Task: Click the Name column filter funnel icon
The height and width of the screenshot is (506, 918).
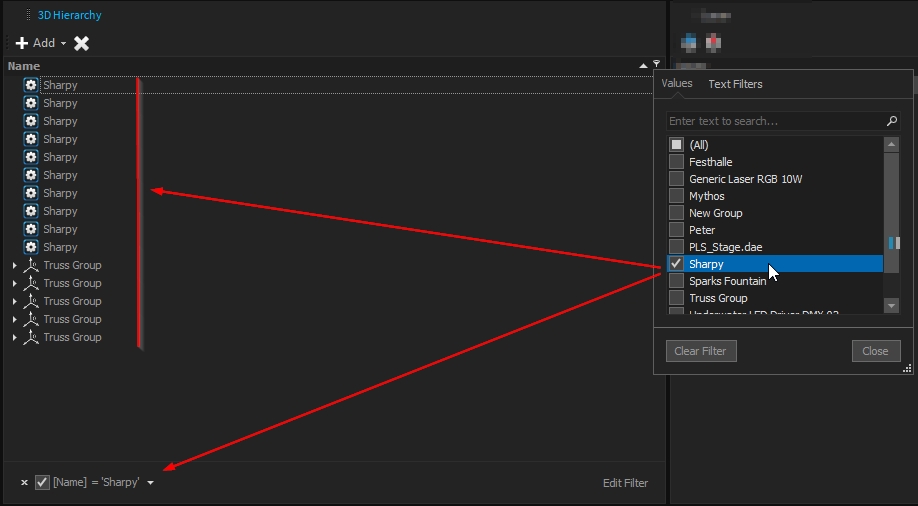Action: coord(656,65)
